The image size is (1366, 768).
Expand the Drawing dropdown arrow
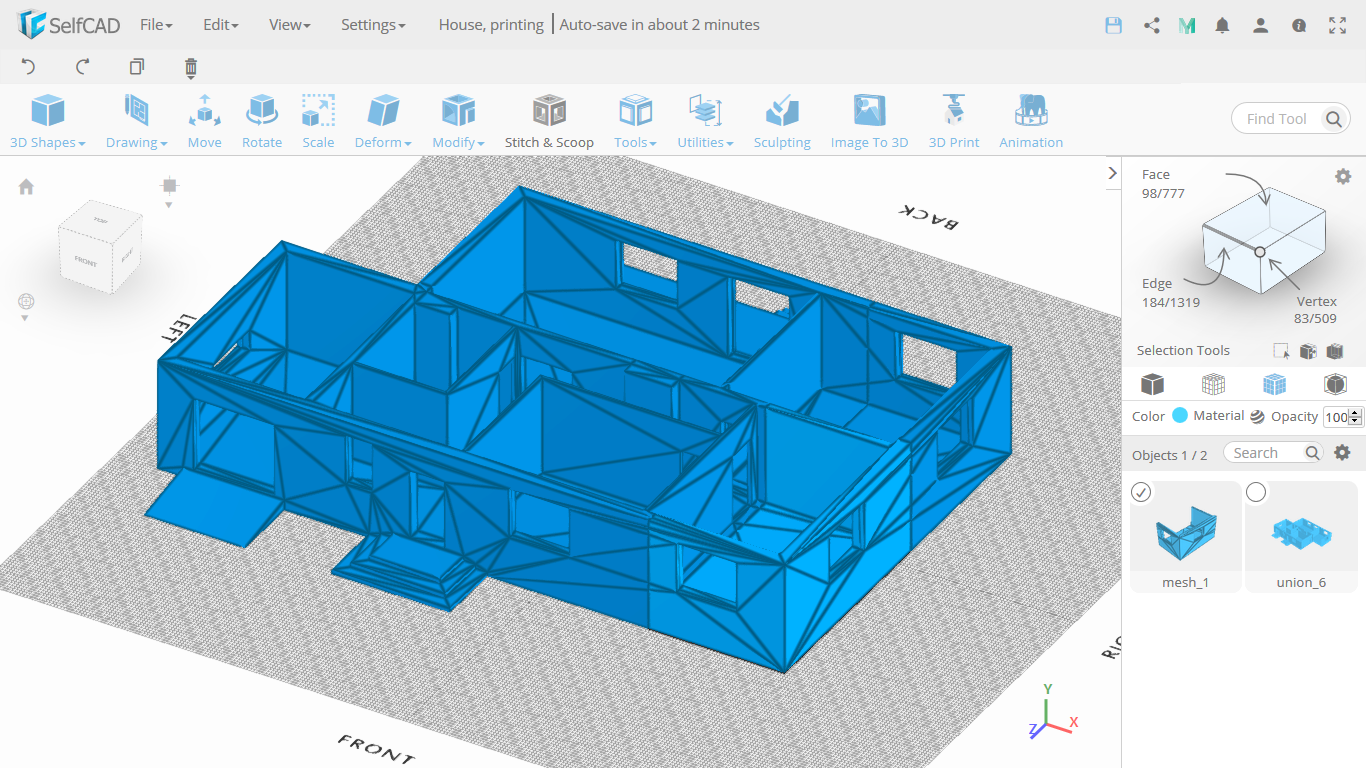163,144
